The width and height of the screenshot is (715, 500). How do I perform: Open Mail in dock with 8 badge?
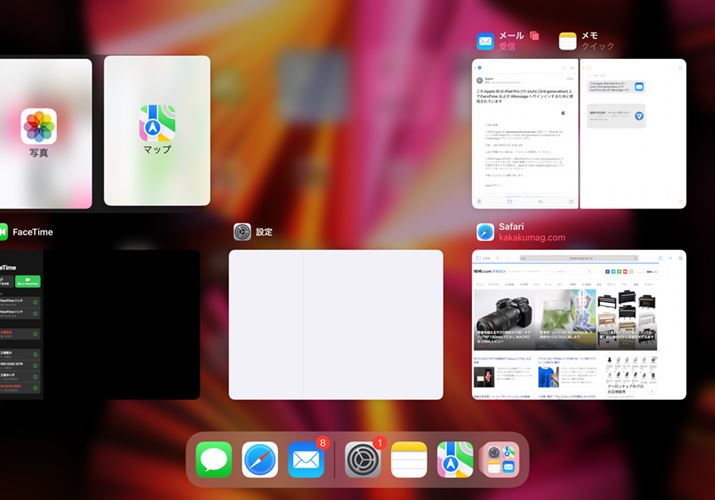[307, 460]
